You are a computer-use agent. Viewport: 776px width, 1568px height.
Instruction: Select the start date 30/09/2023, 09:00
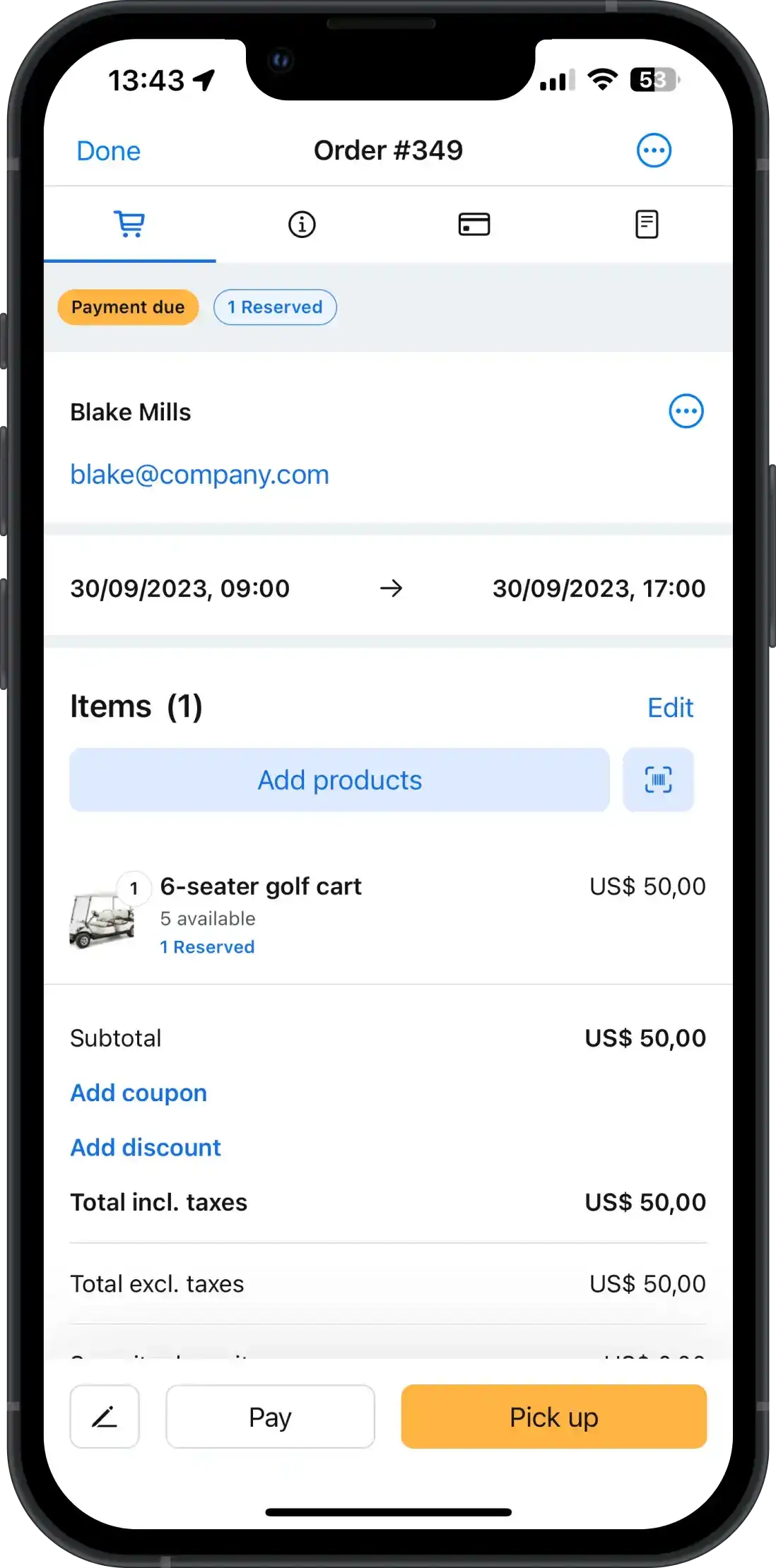pos(180,588)
